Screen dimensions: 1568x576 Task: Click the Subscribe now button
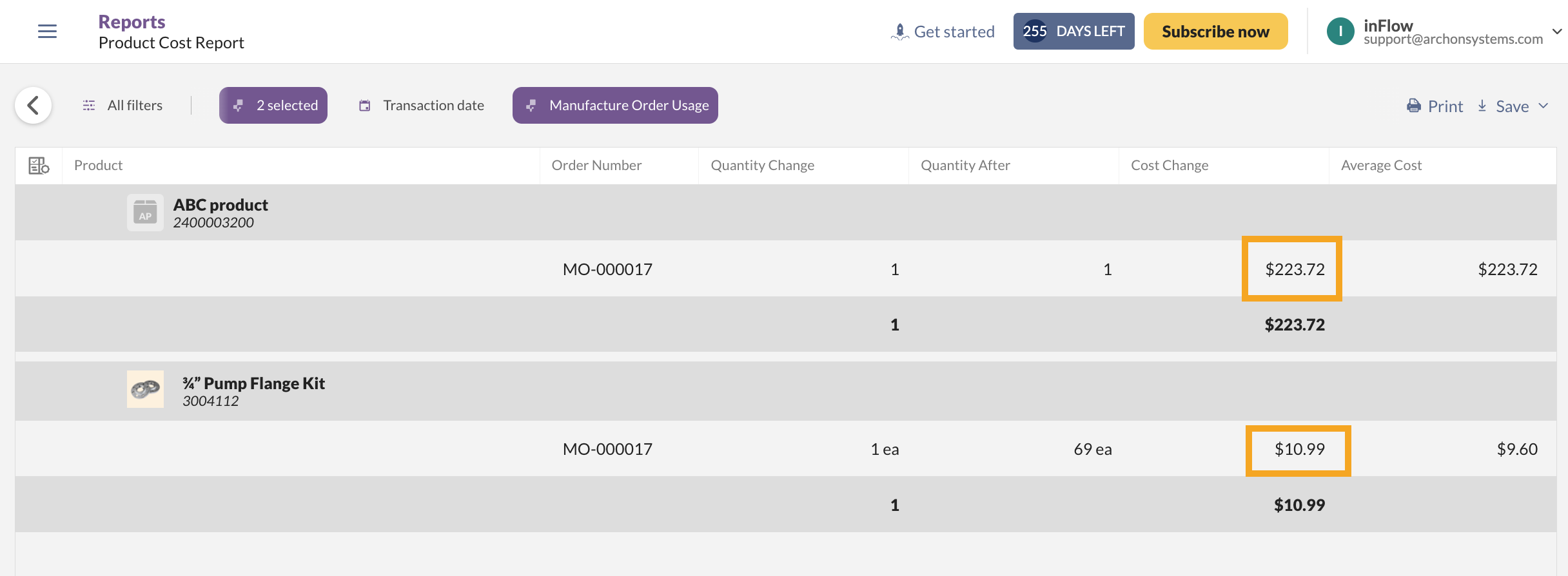(x=1215, y=31)
